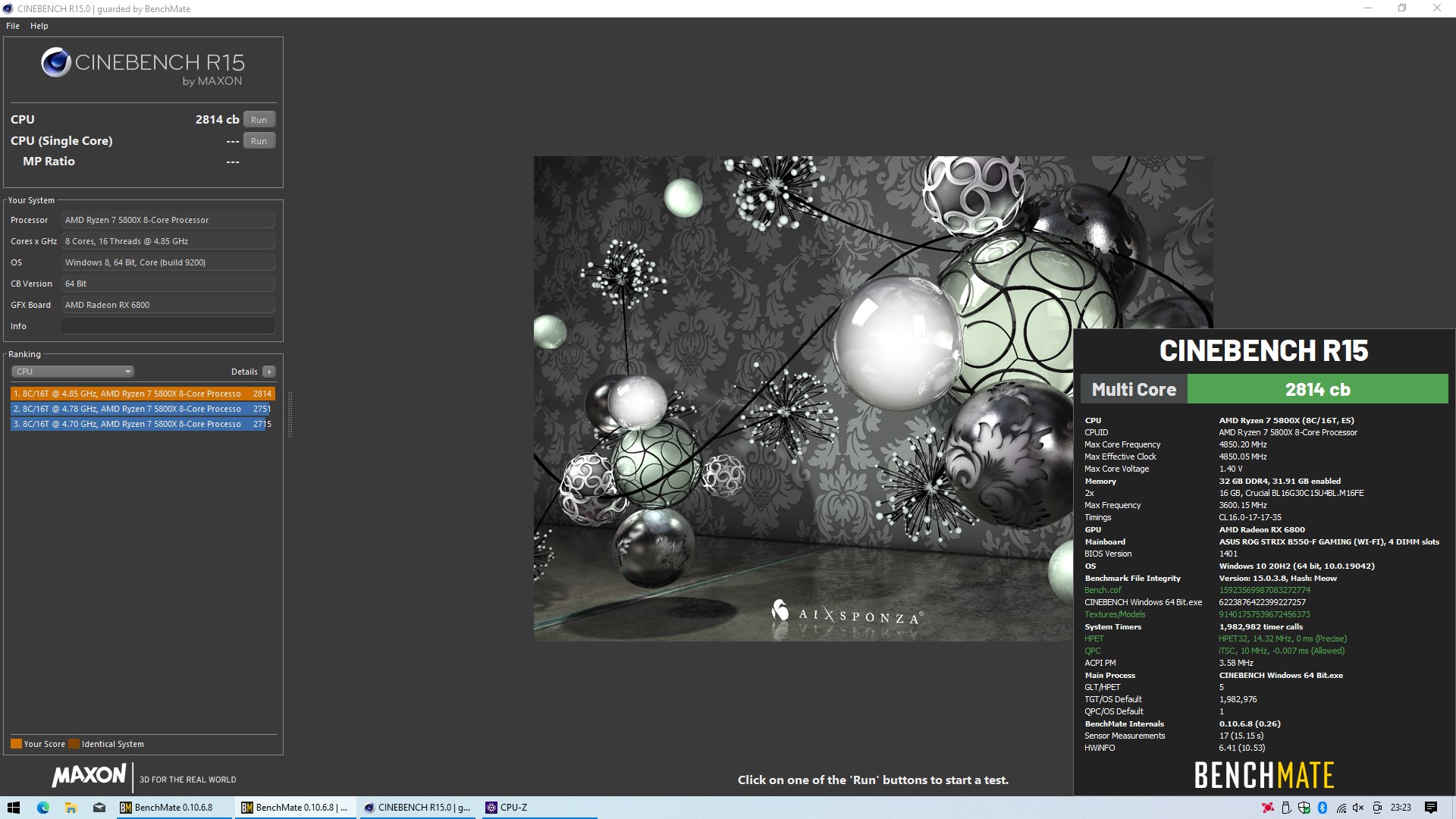Switch to the first BenchMate 0.10.6.8 taskbar window
Screen dimensions: 1456x819
pos(174,808)
